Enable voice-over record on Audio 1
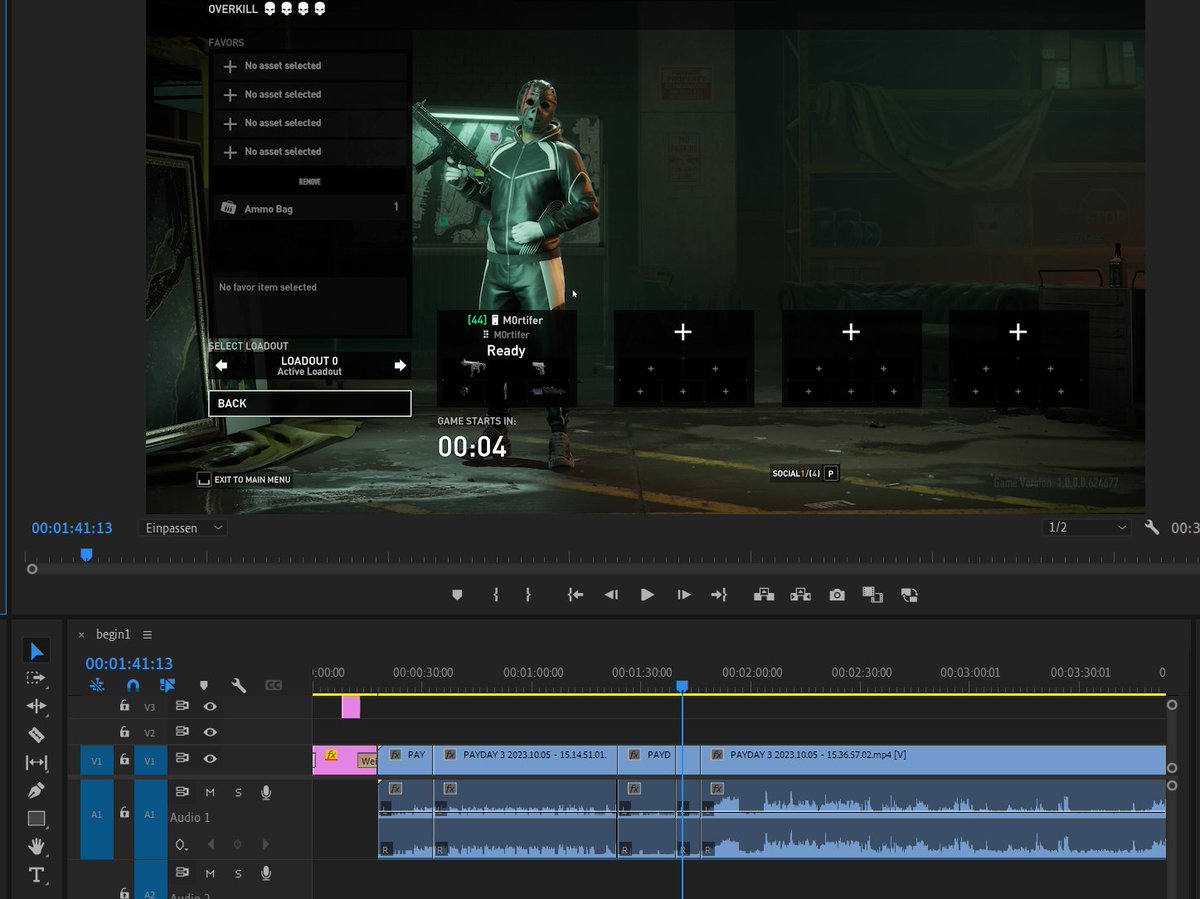Viewport: 1200px width, 899px height. click(x=266, y=792)
